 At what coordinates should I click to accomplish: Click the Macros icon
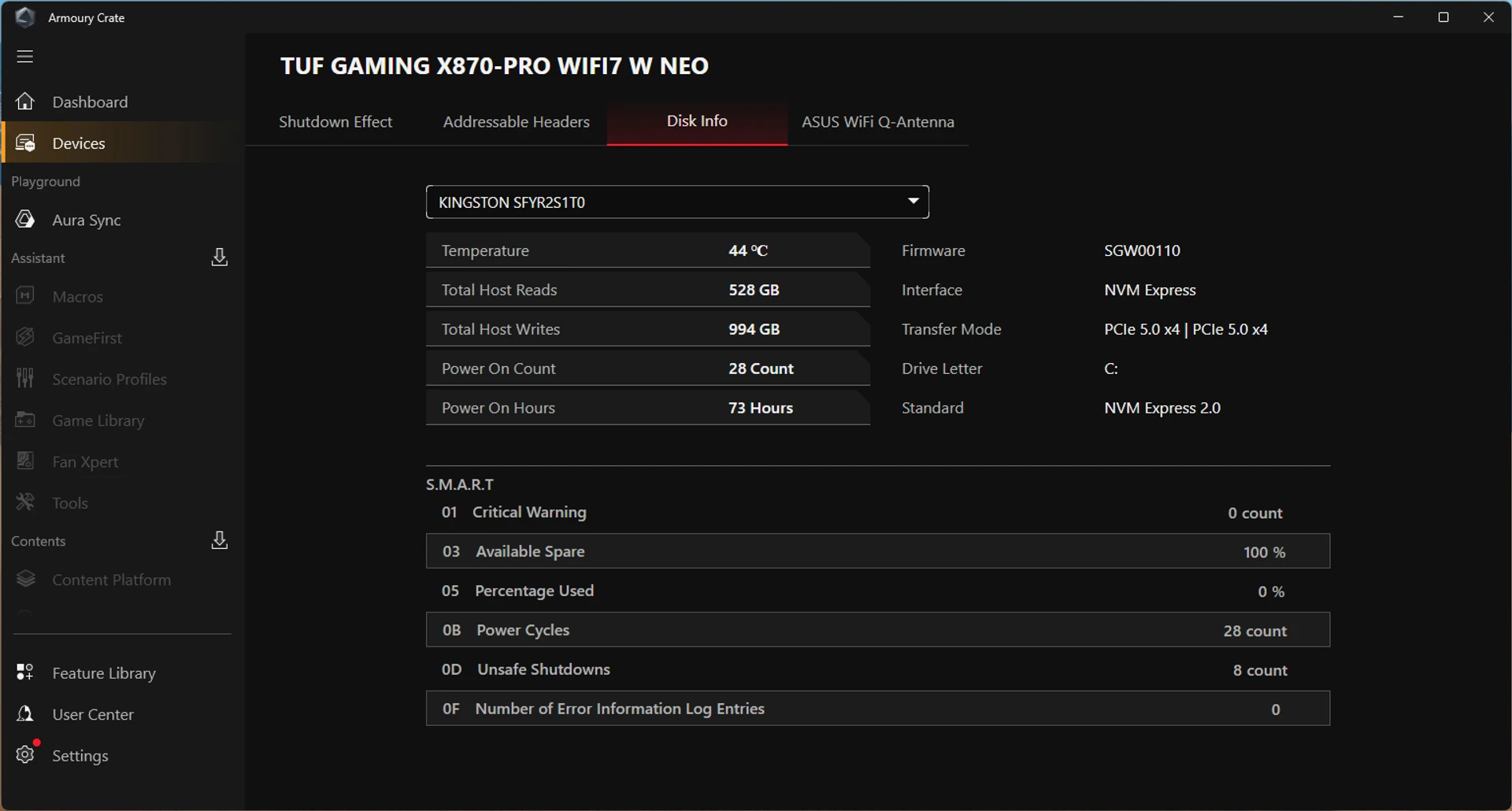(25, 296)
